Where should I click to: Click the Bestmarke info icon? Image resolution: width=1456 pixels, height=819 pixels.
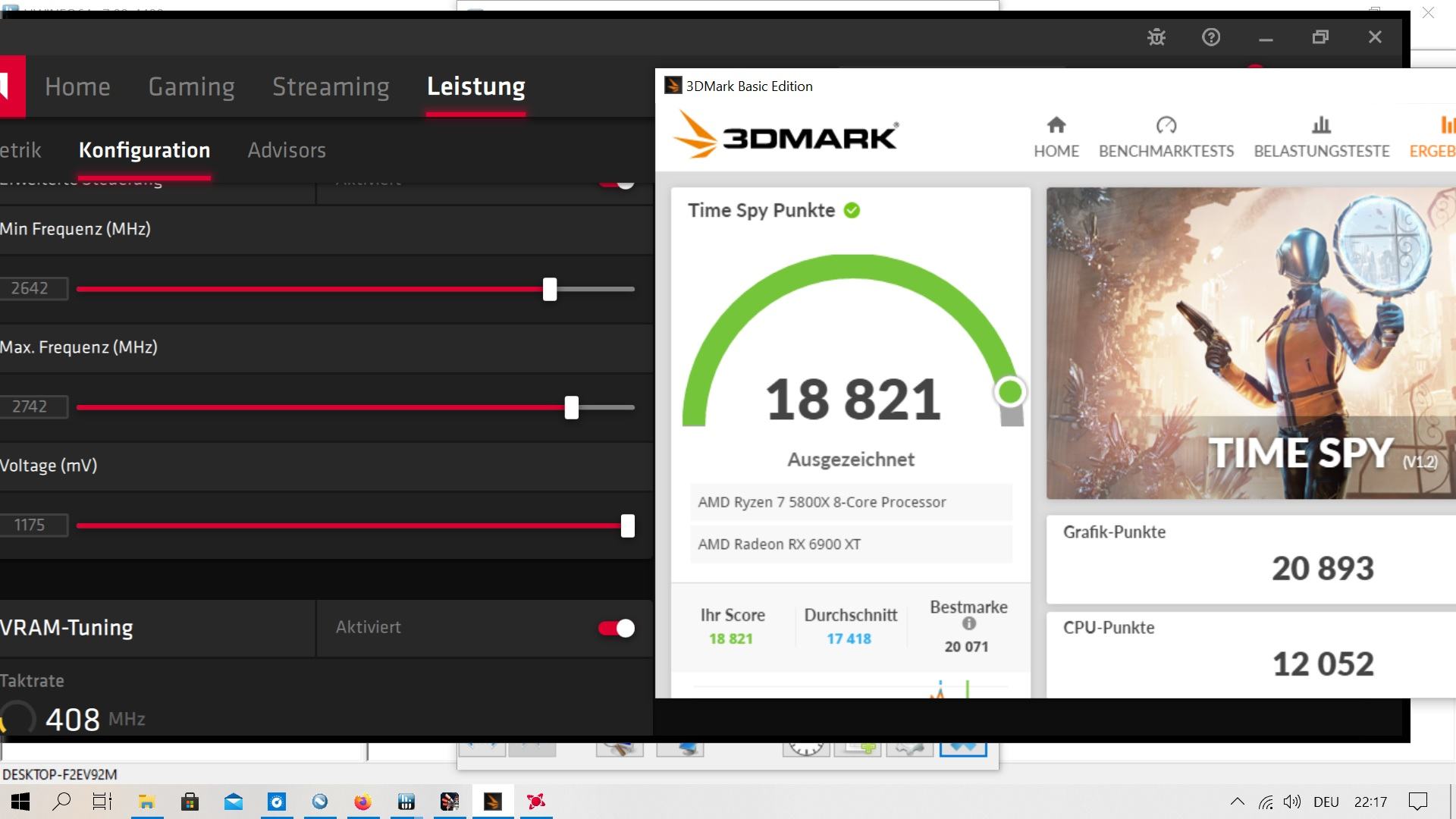coord(968,623)
